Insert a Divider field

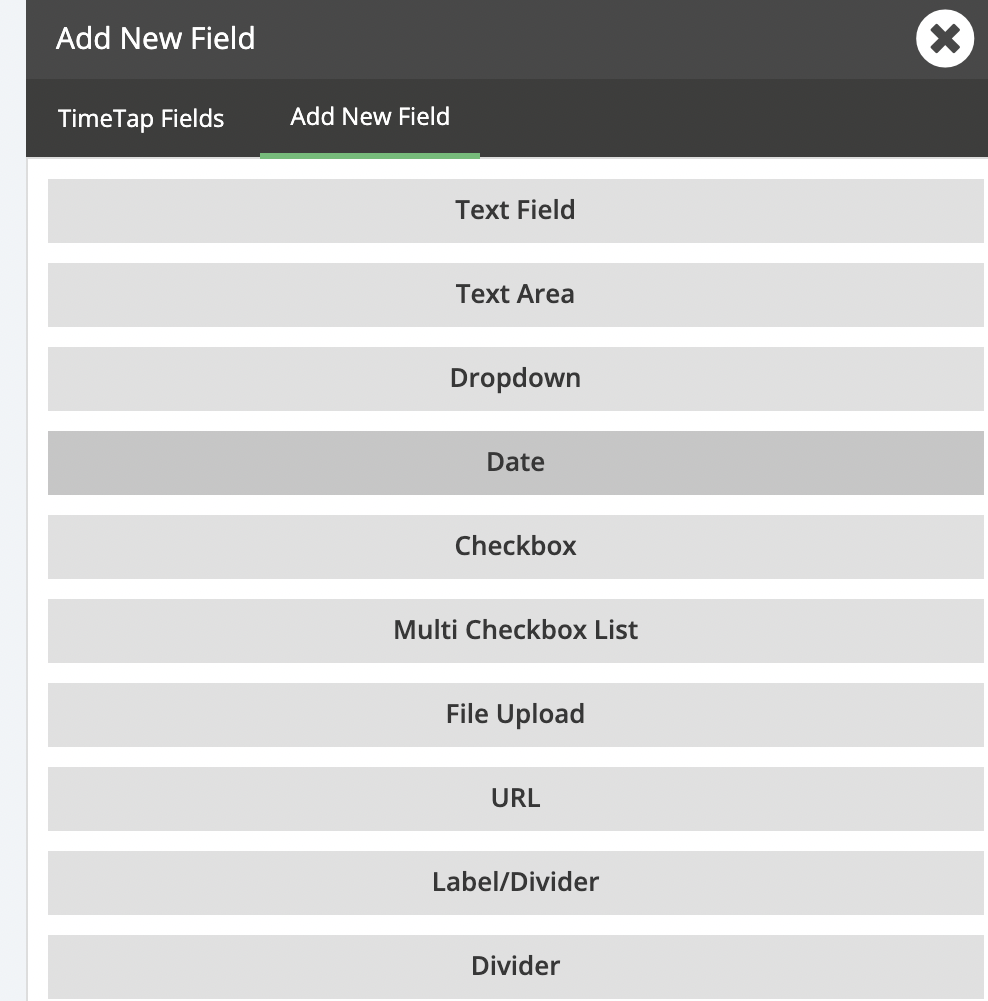516,967
